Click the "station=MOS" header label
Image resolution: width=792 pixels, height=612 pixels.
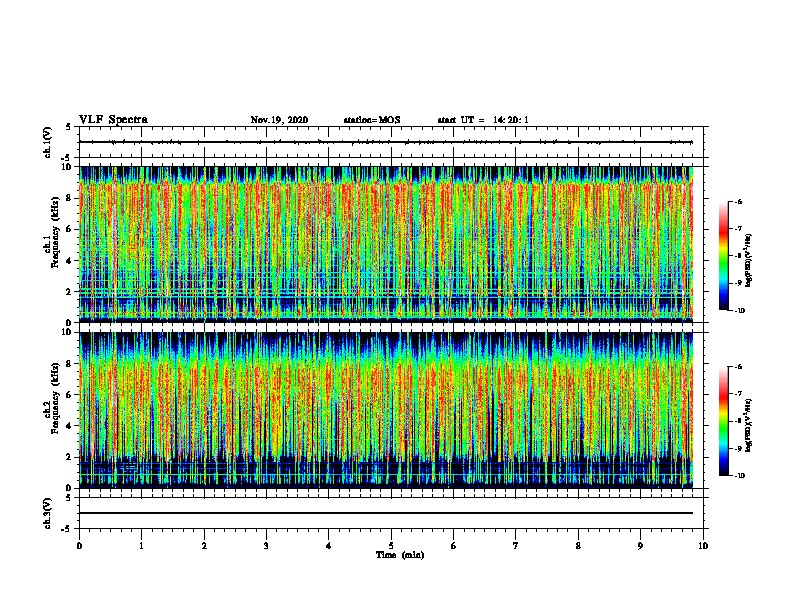point(372,120)
